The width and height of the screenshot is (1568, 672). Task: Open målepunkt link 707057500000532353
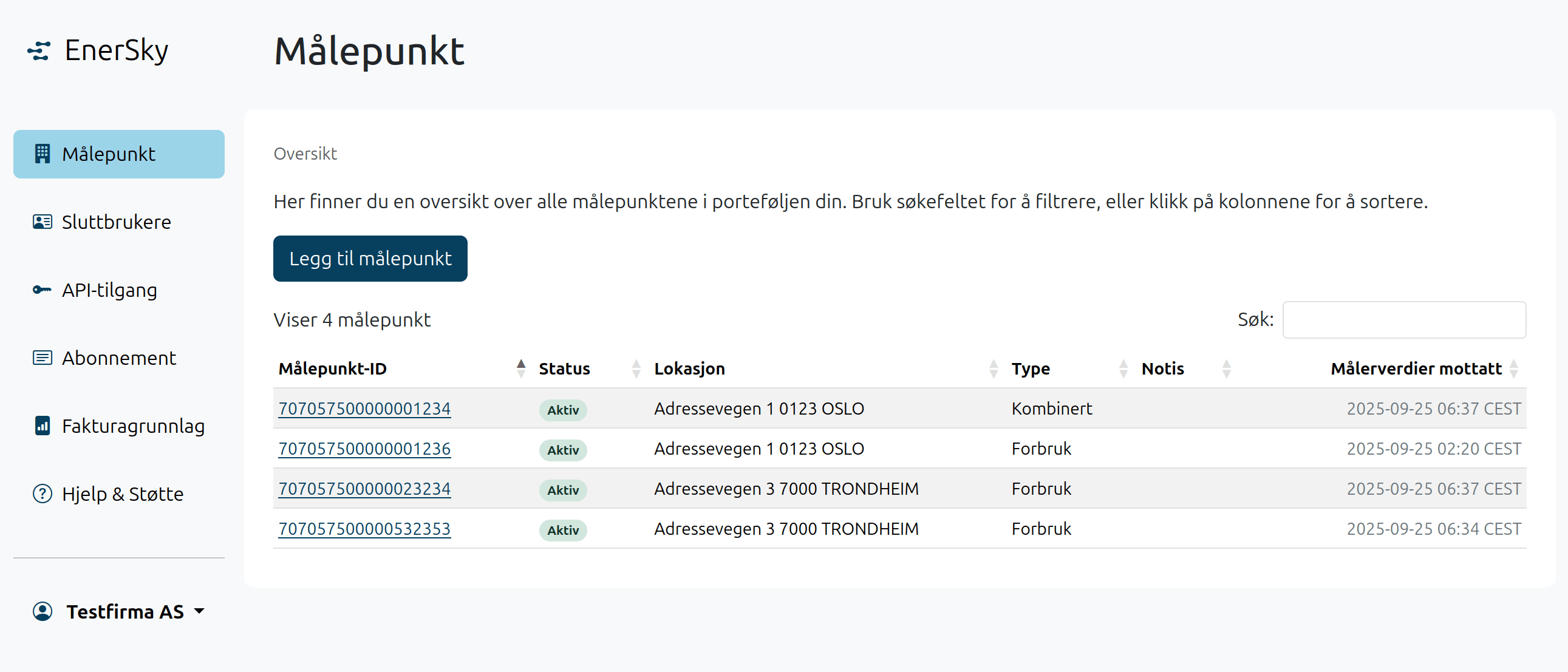(x=364, y=529)
